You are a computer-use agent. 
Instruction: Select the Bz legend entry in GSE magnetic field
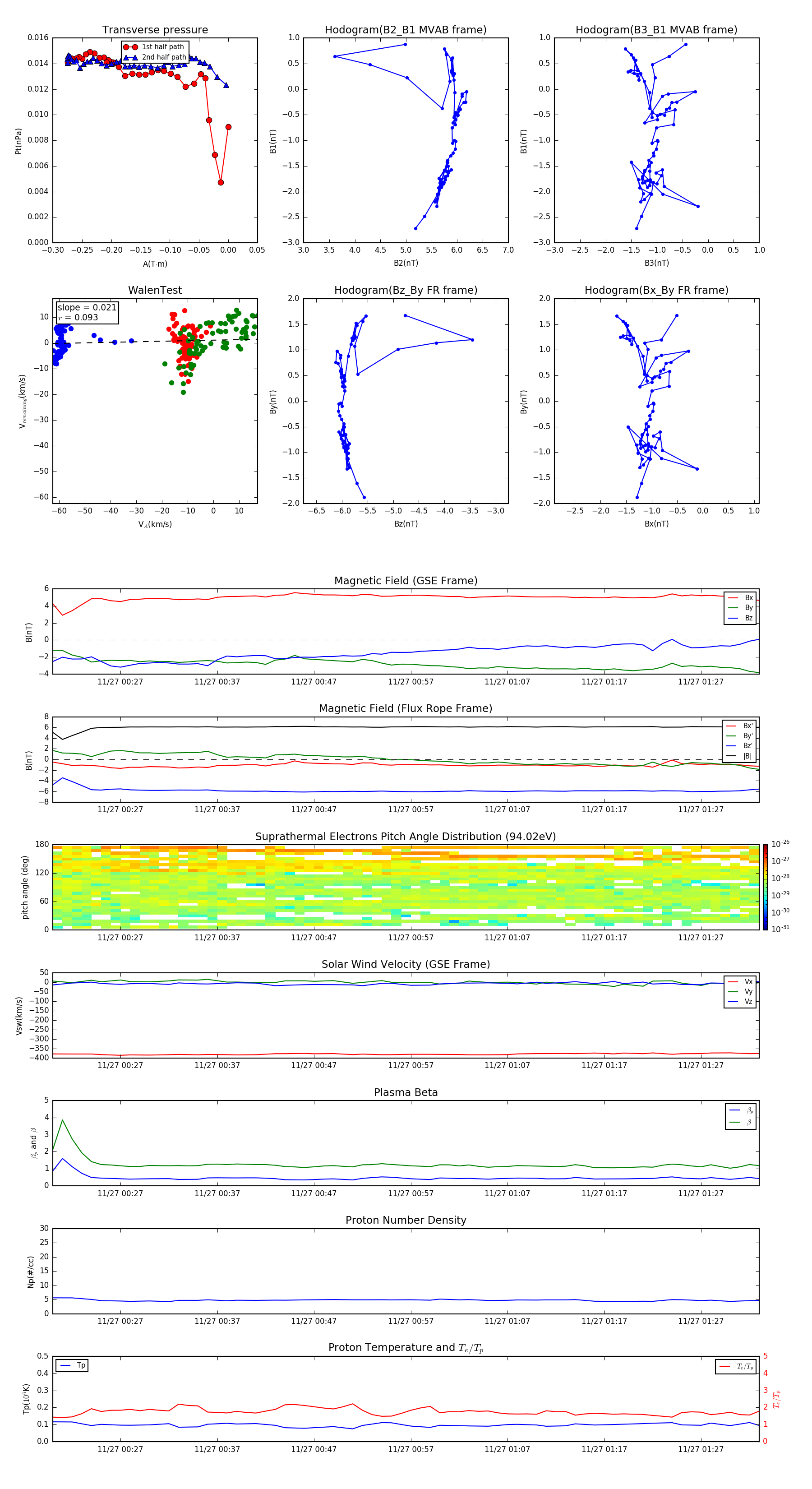(x=740, y=618)
